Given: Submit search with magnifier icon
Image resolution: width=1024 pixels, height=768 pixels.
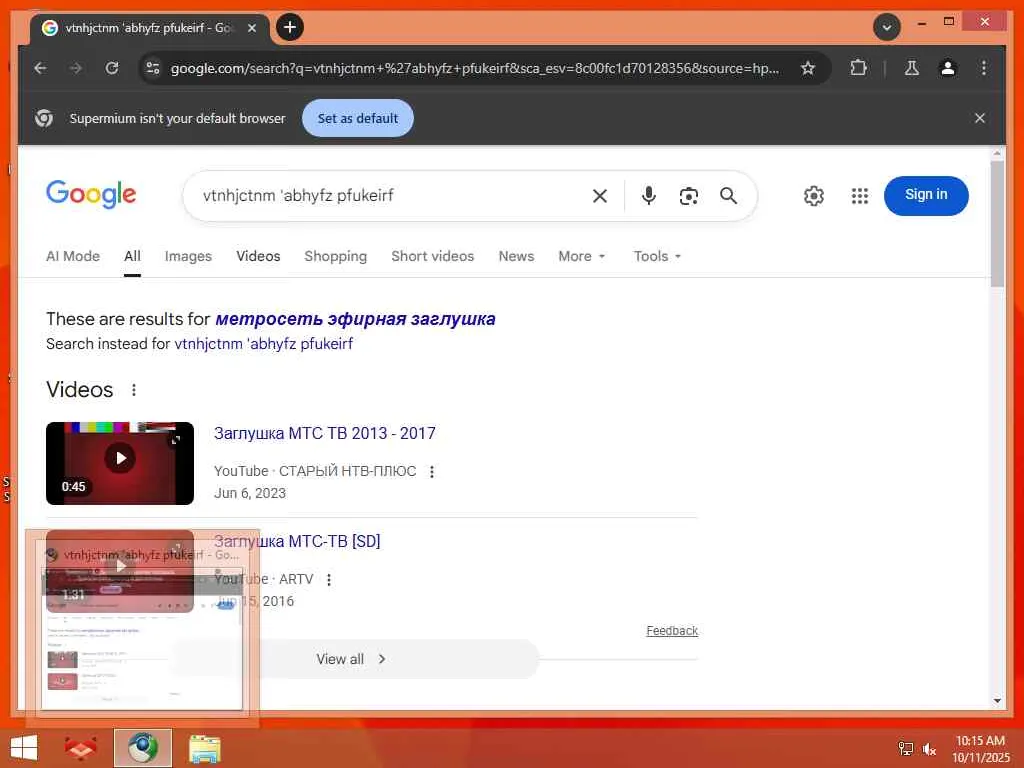Looking at the screenshot, I should tap(728, 195).
